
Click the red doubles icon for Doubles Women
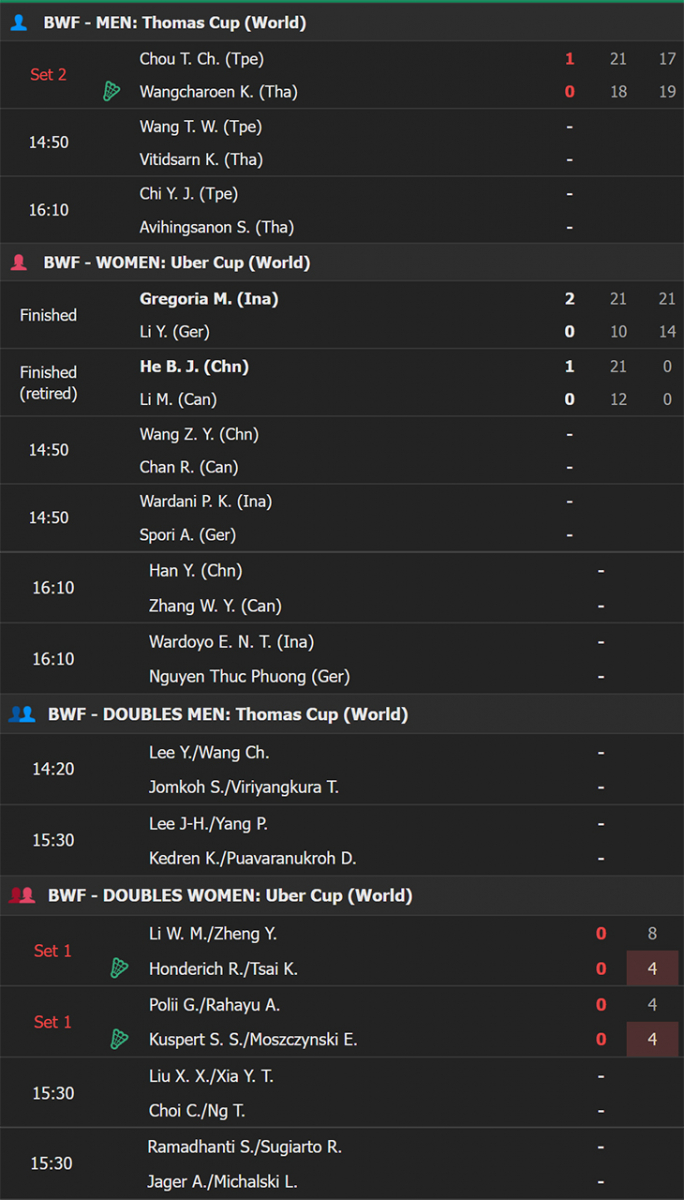point(22,895)
